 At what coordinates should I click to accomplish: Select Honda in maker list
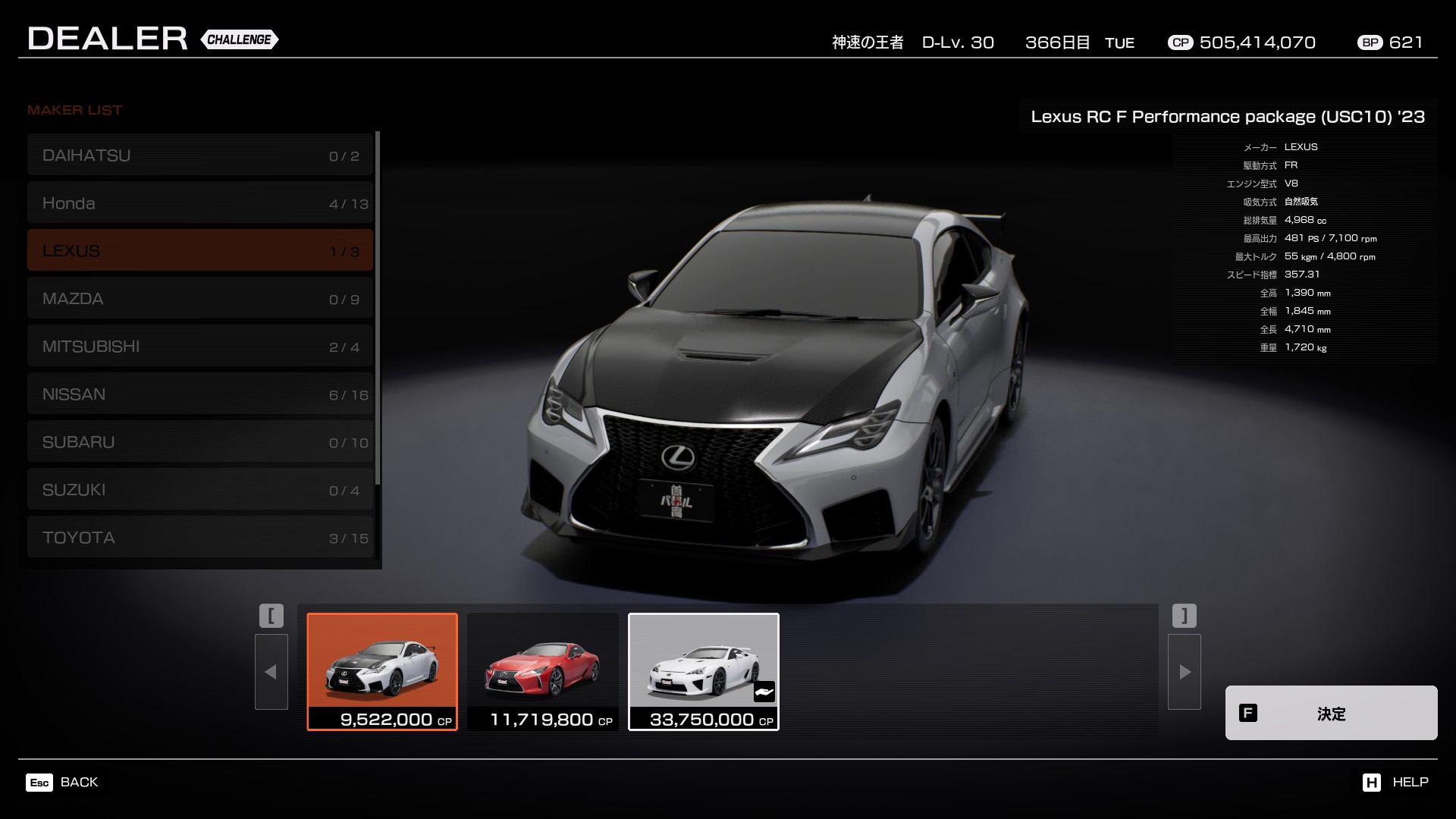pyautogui.click(x=200, y=203)
